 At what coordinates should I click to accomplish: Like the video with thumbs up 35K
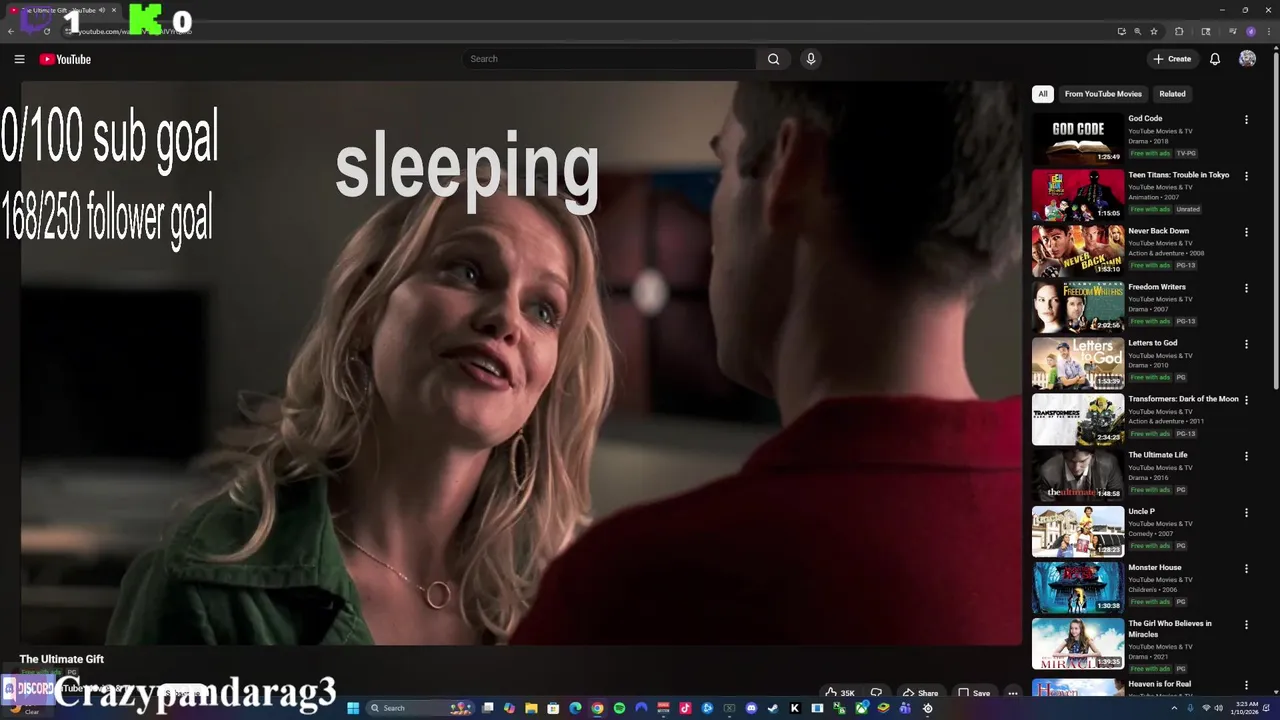[x=839, y=692]
